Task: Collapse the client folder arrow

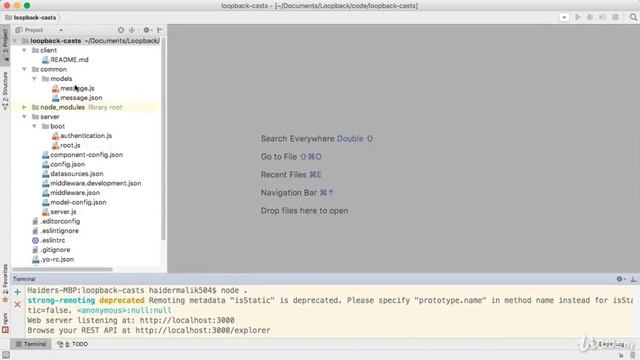Action: pos(24,50)
